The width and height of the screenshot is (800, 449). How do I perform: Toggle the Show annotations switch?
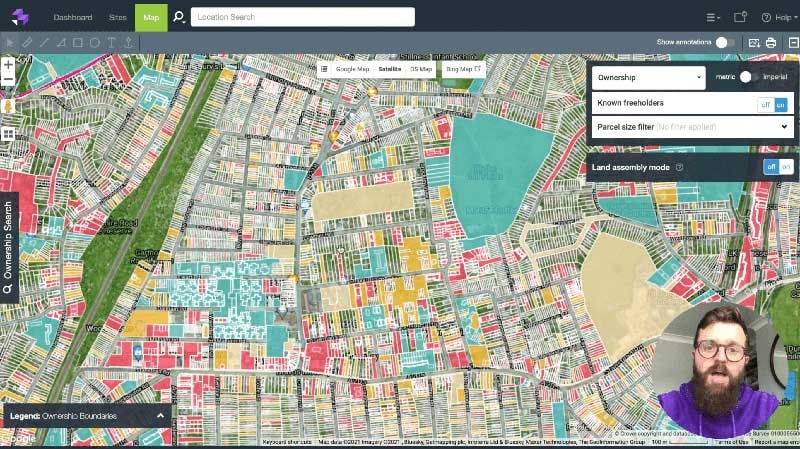tap(725, 42)
